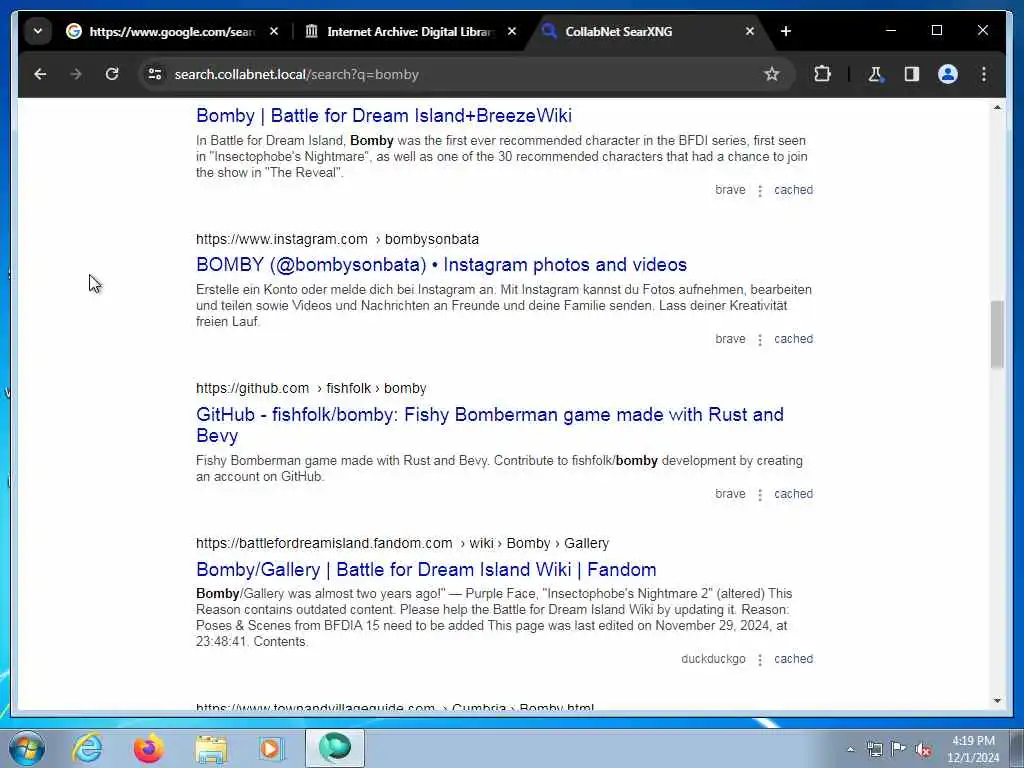Screen dimensions: 1024x768
Task: Switch to the Internet Archive tab
Action: tap(410, 31)
